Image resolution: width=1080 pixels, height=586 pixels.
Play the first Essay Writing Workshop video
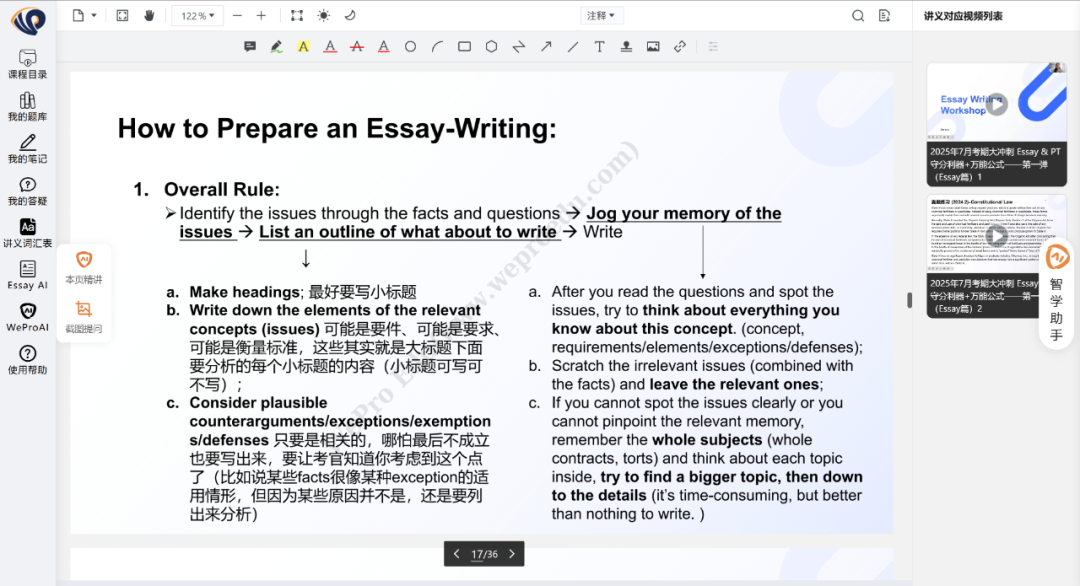996,104
